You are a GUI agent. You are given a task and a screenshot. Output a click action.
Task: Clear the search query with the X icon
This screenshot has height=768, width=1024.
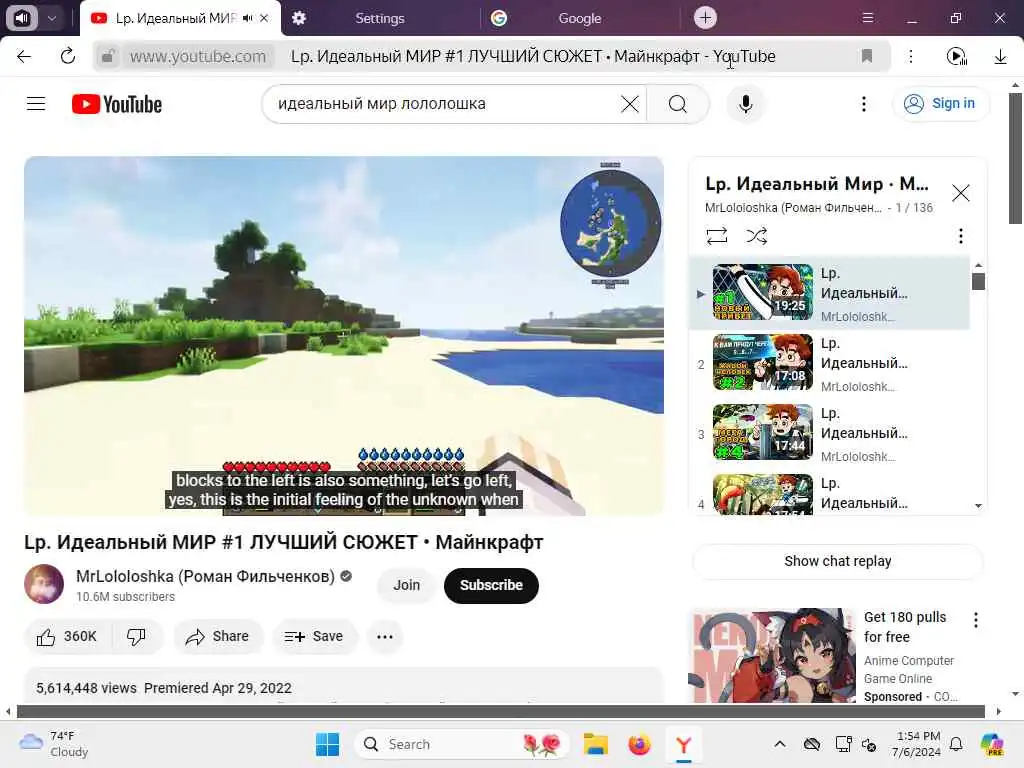click(x=630, y=104)
